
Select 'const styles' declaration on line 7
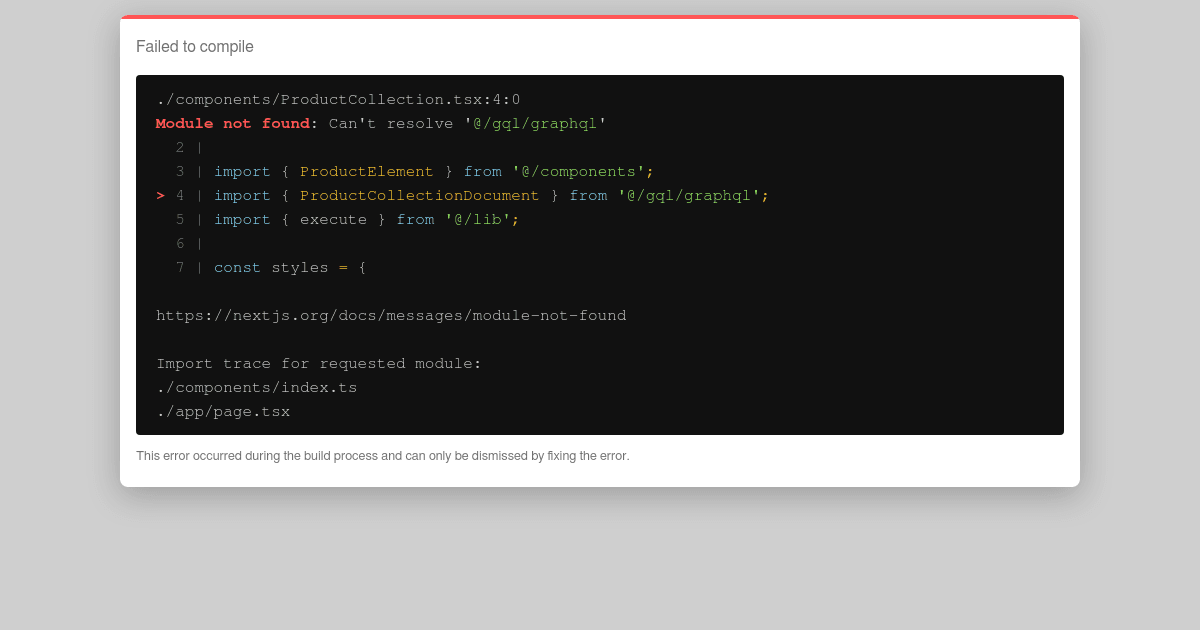[x=270, y=267]
